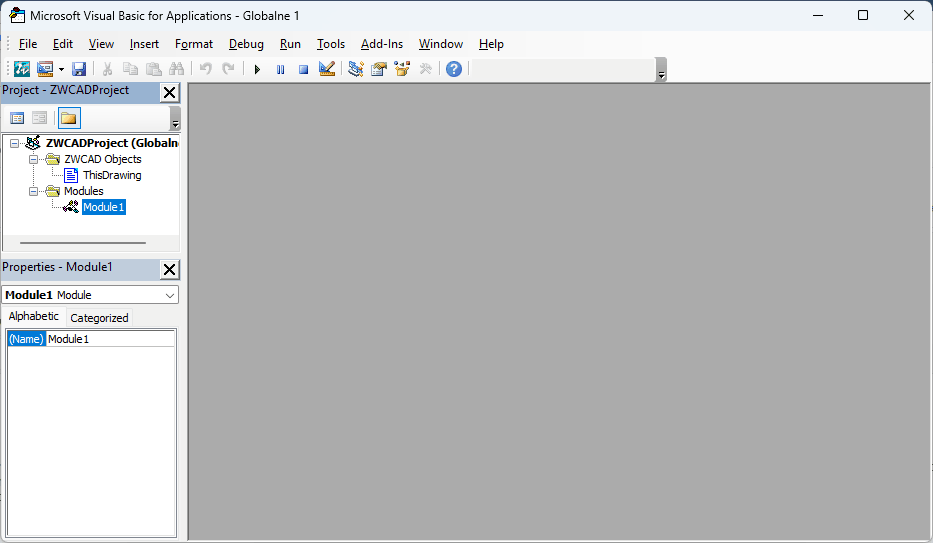Save the project with the floppy disk icon
933x543 pixels.
point(79,69)
